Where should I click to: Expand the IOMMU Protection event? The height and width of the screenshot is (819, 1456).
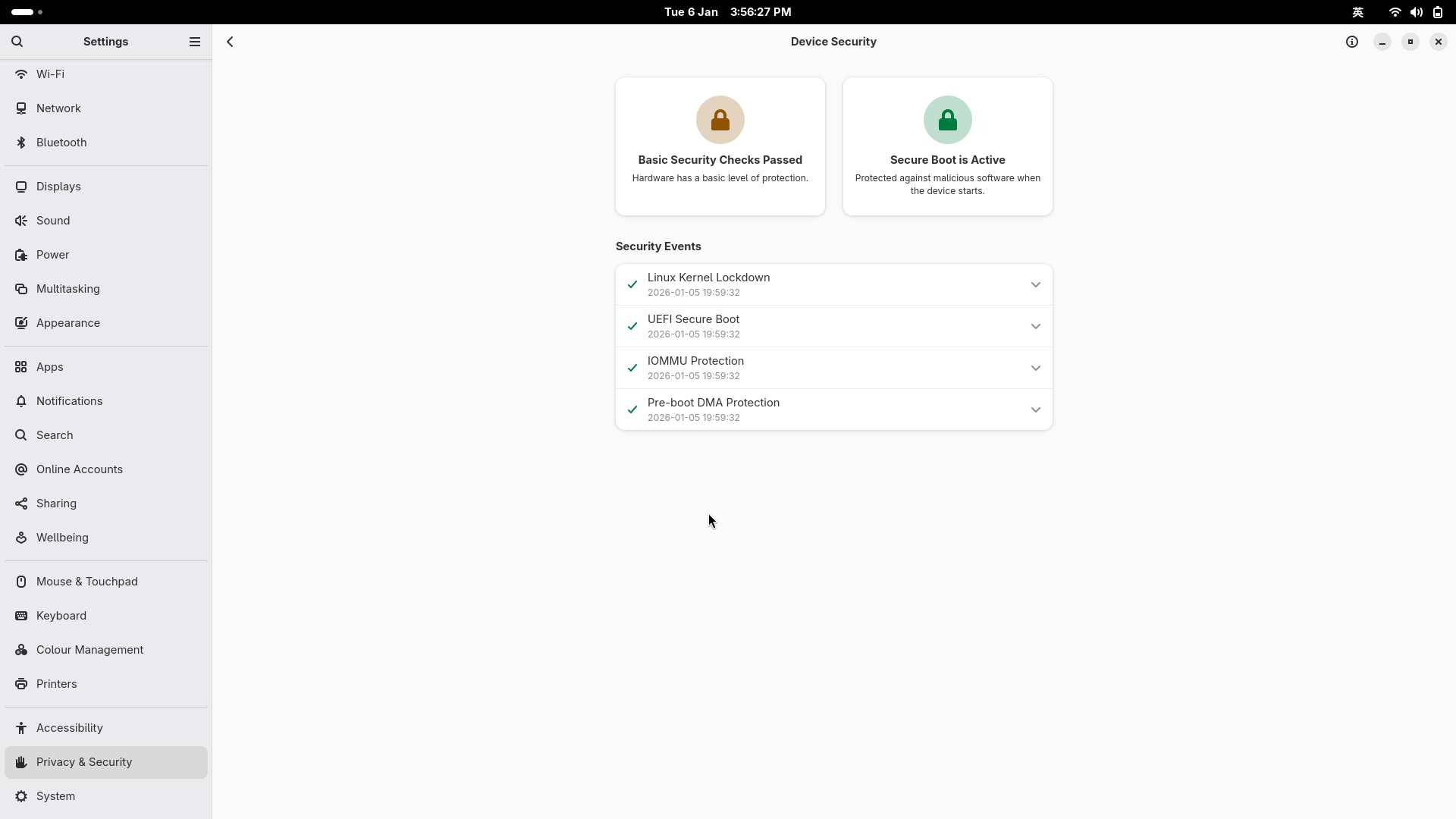coord(1035,368)
